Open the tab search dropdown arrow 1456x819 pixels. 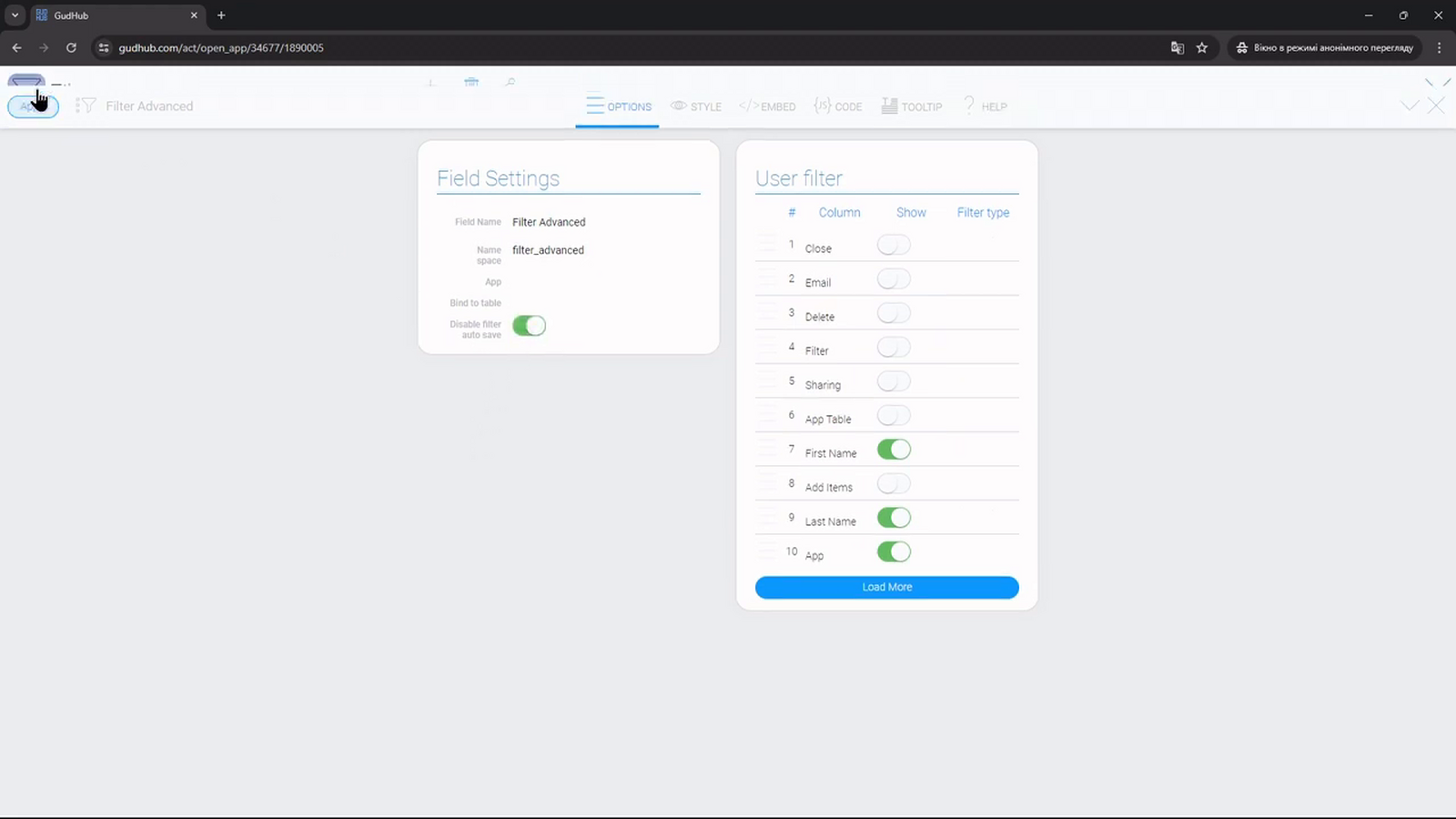pyautogui.click(x=15, y=15)
